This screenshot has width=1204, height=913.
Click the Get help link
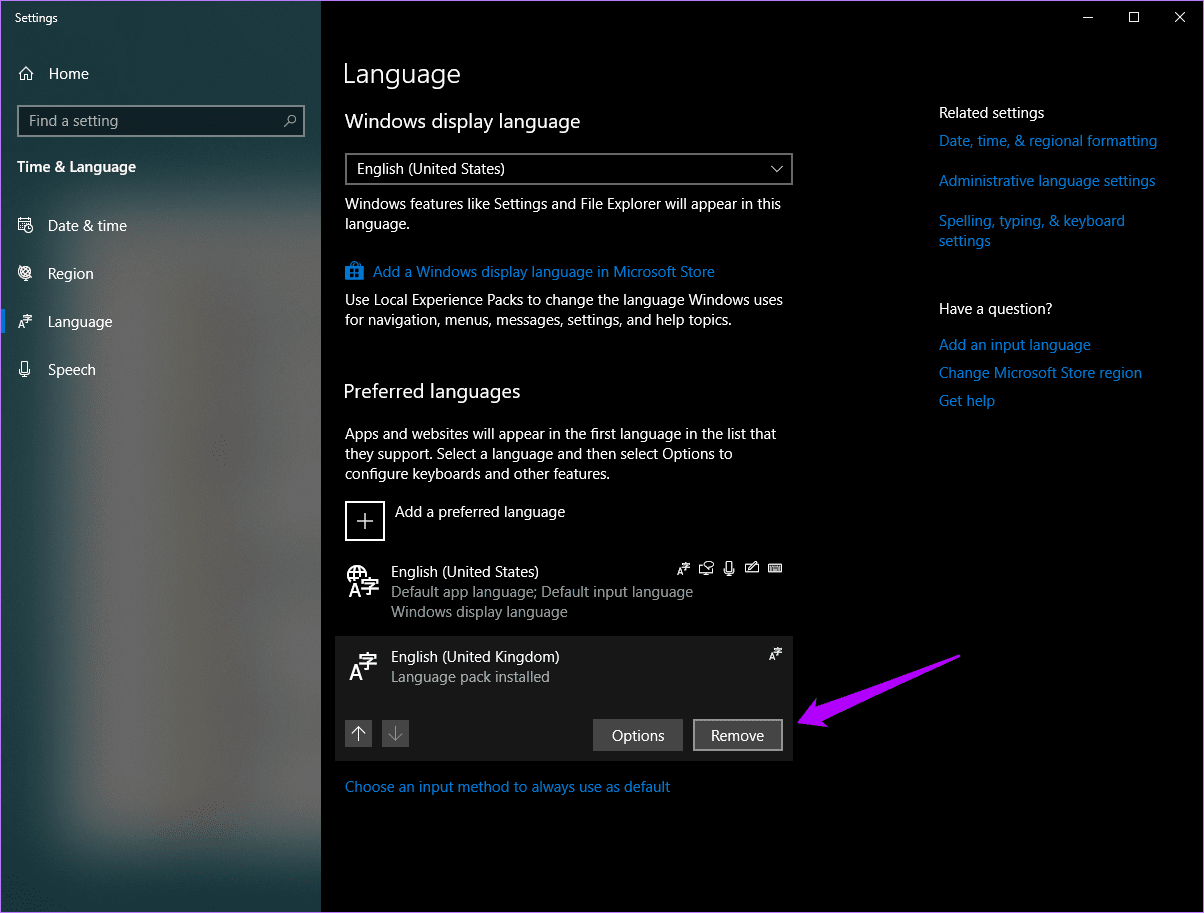point(967,401)
